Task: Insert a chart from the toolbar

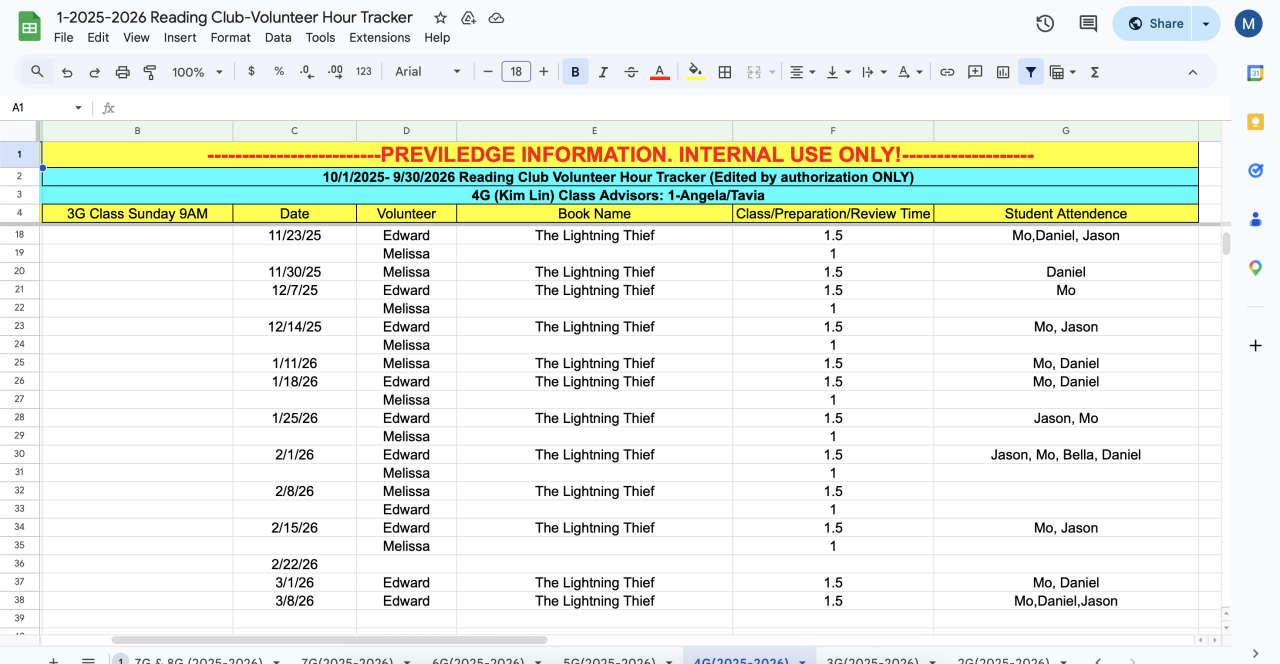Action: 1003,72
